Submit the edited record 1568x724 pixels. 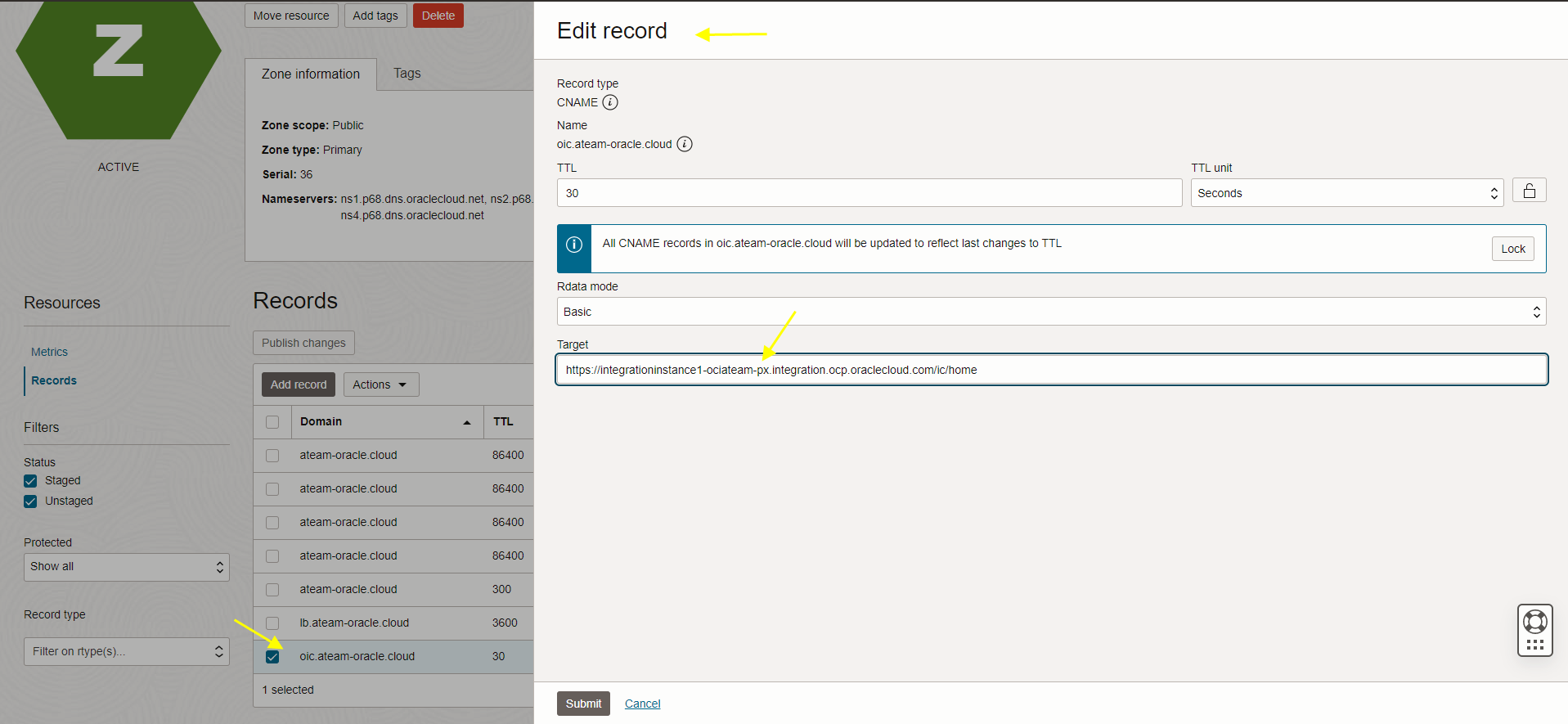[583, 704]
